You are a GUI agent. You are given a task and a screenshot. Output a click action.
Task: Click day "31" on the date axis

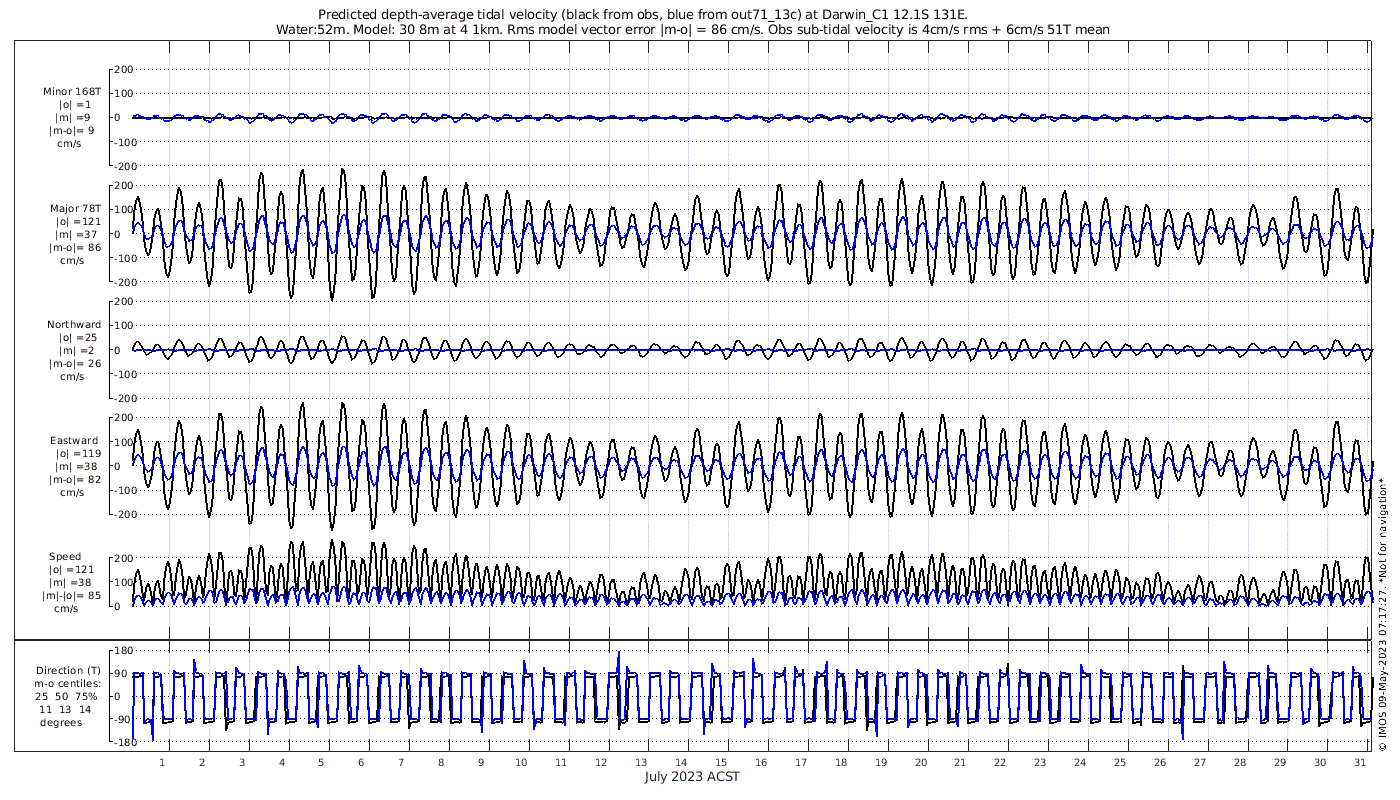tap(1359, 762)
